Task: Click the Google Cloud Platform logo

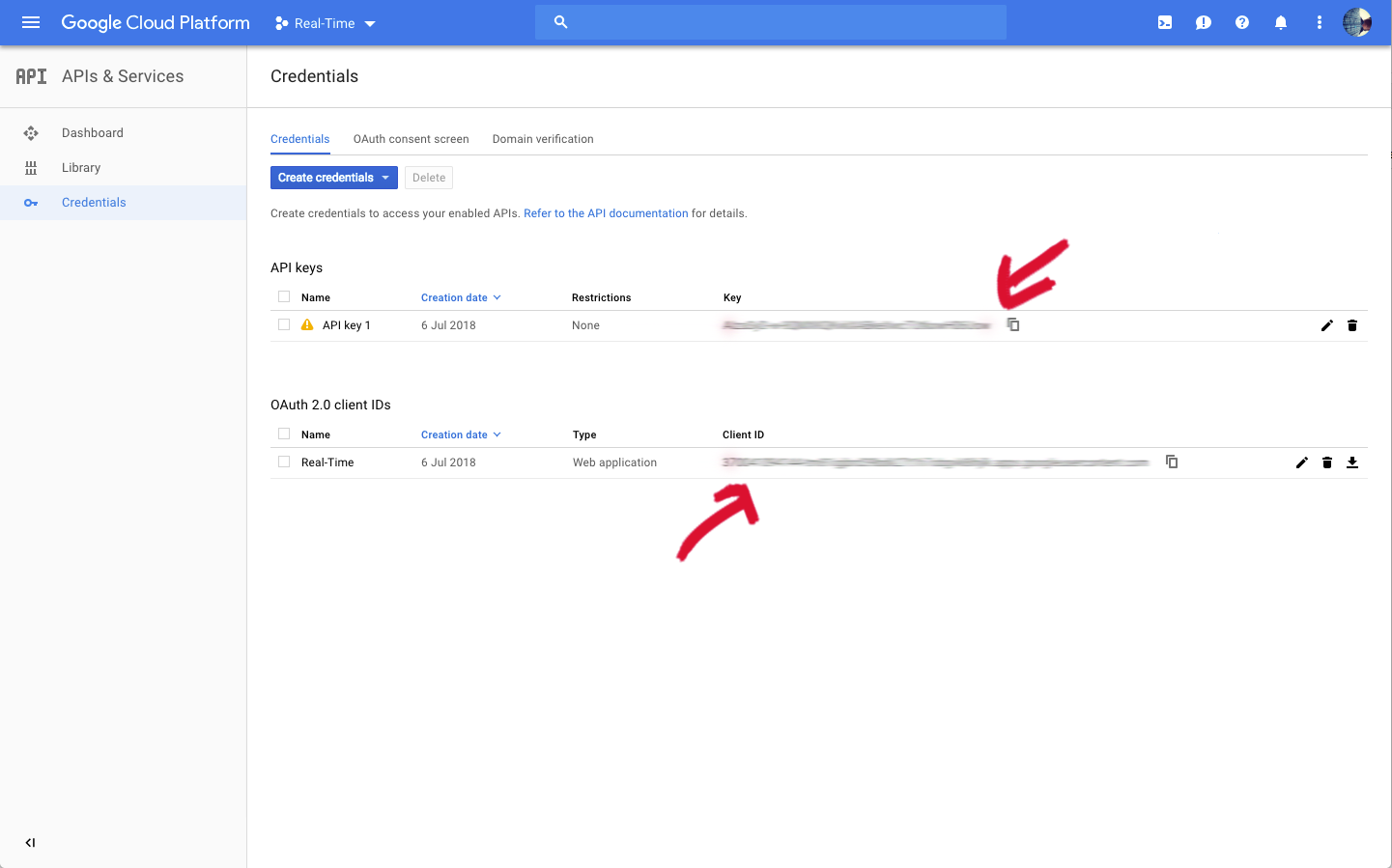Action: tap(156, 22)
